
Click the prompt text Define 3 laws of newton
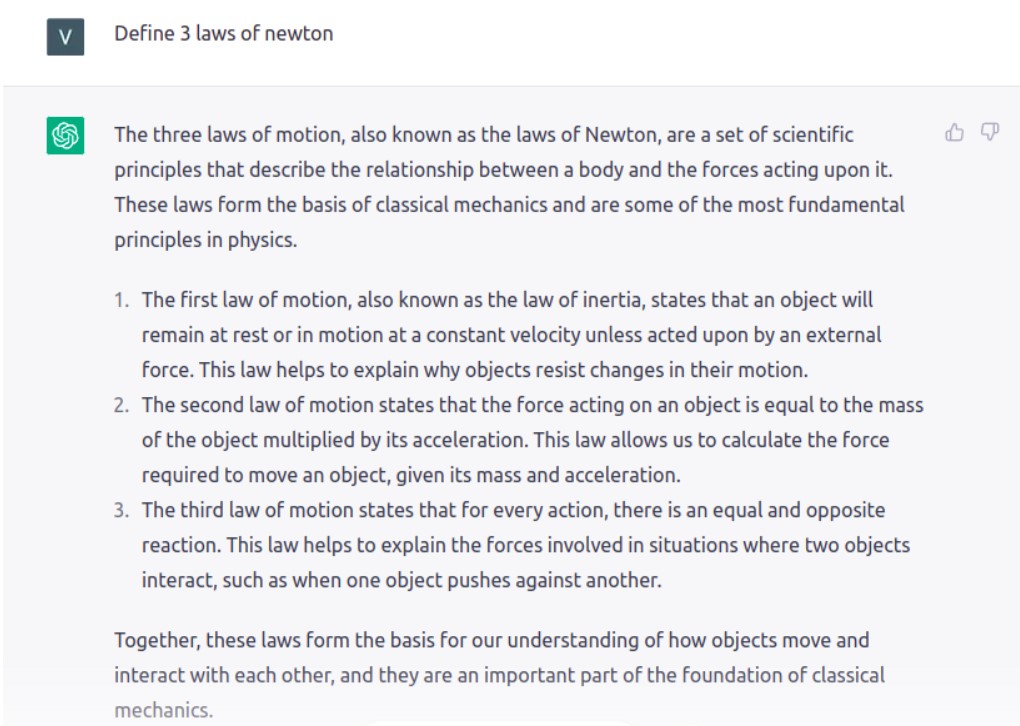224,33
